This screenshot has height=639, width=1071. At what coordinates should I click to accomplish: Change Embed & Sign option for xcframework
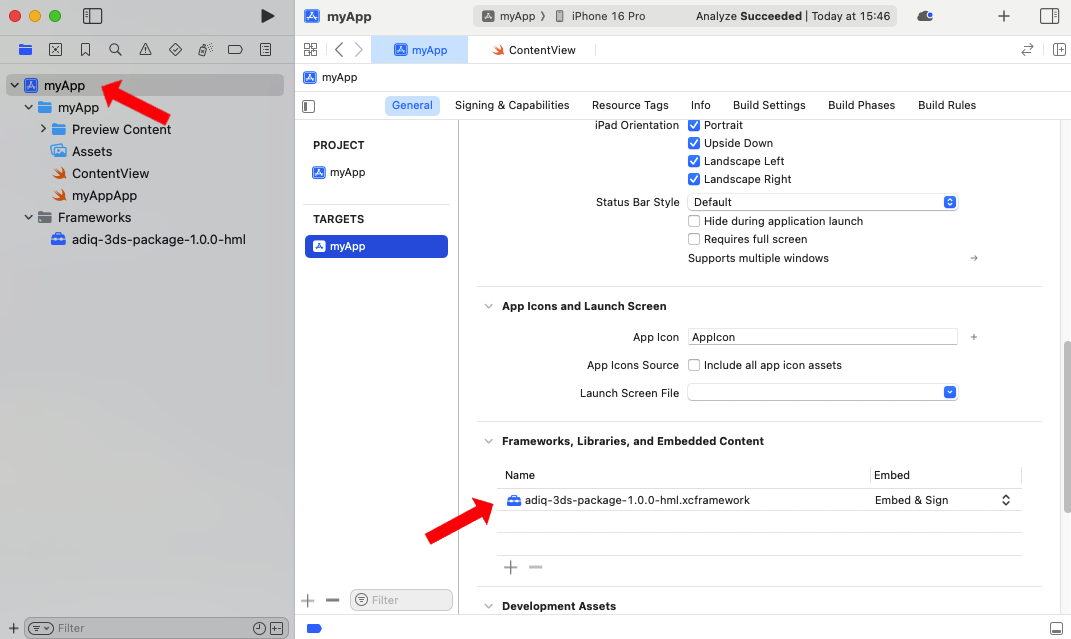tap(943, 500)
